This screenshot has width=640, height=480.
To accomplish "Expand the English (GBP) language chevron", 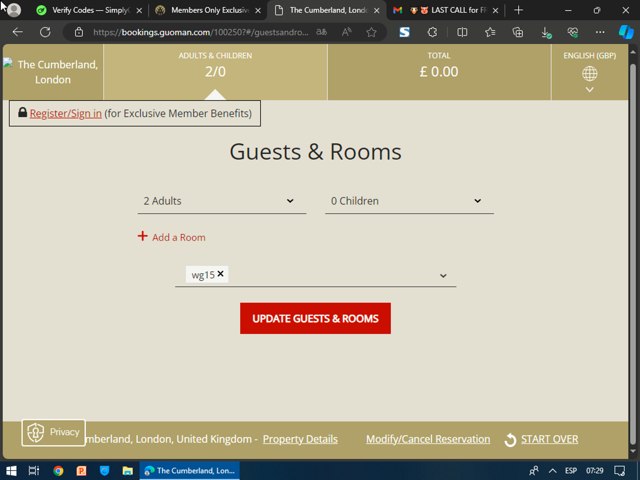I will 589,89.
